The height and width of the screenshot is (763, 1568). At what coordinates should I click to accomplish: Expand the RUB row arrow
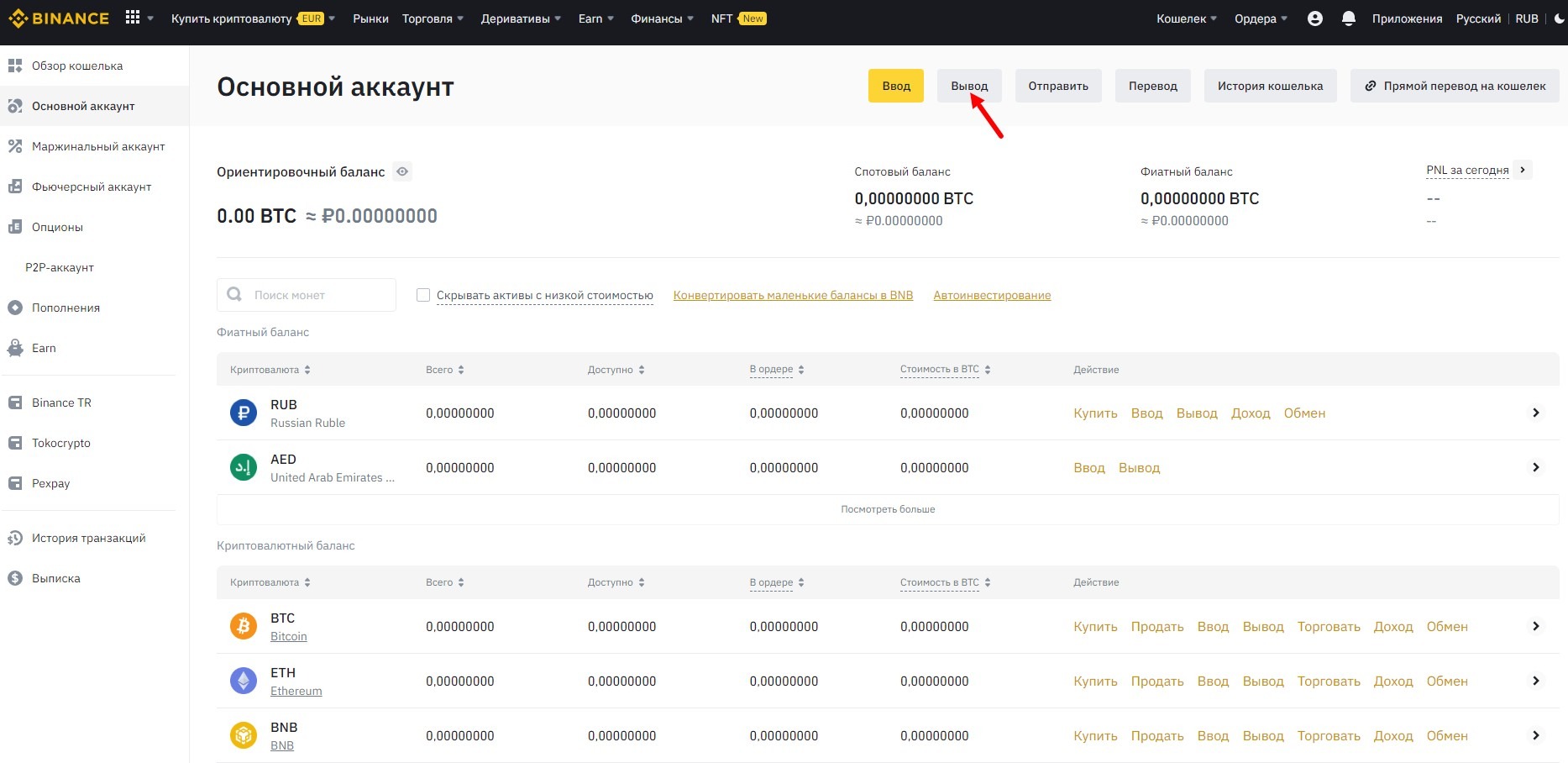1535,413
